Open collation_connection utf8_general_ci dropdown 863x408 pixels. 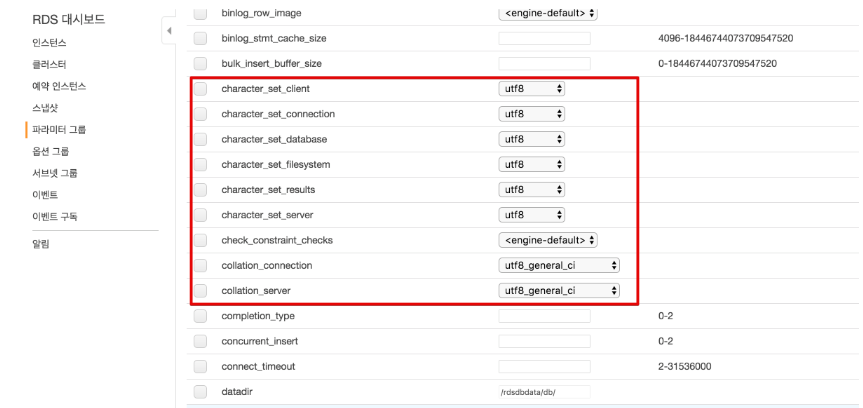tap(559, 265)
